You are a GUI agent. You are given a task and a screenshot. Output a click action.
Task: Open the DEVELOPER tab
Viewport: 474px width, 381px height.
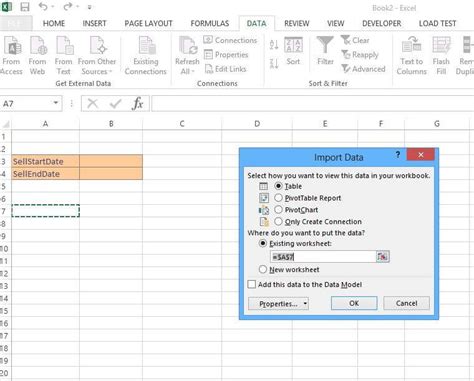(382, 23)
